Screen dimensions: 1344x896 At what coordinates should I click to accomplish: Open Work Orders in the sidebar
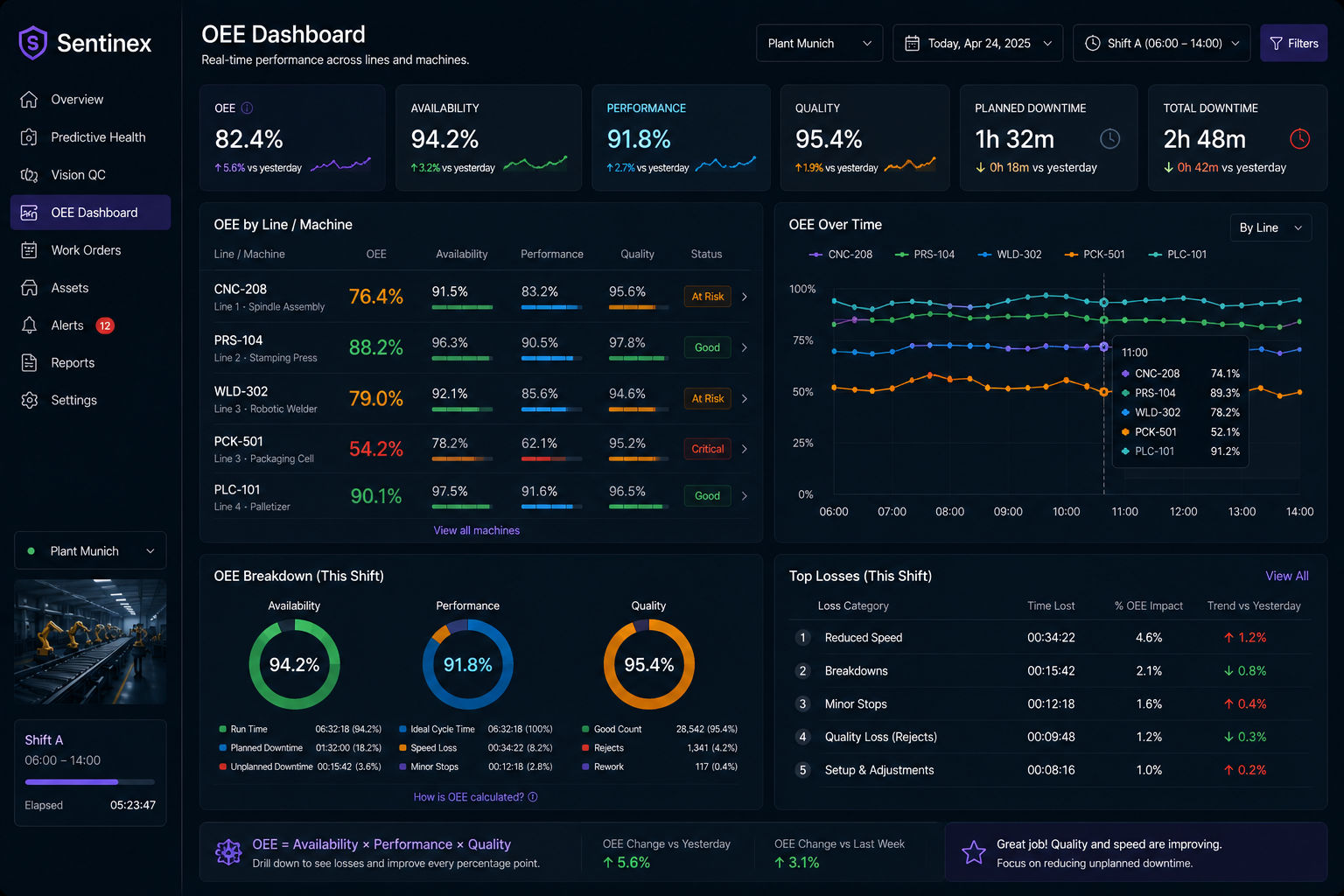tap(90, 250)
